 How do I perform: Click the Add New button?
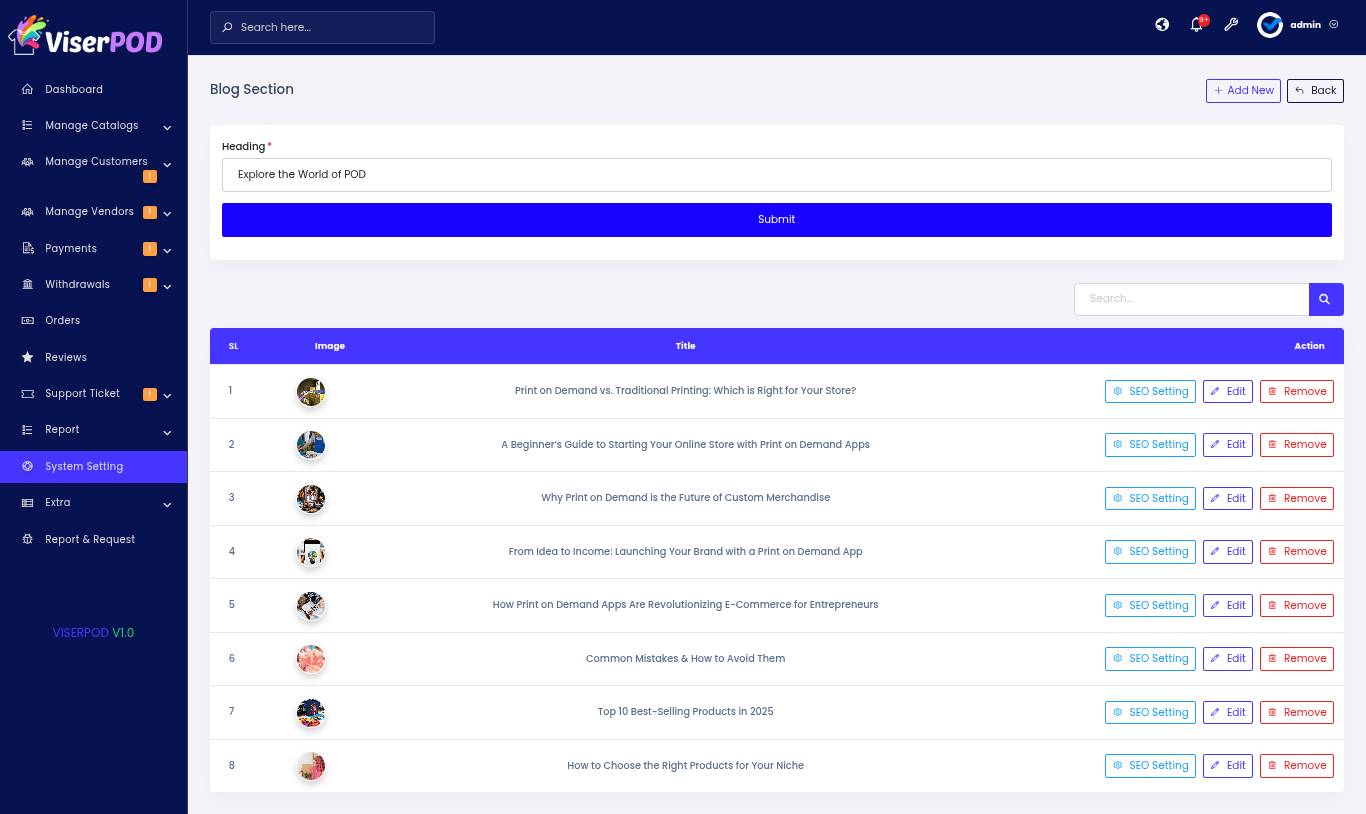click(x=1243, y=91)
